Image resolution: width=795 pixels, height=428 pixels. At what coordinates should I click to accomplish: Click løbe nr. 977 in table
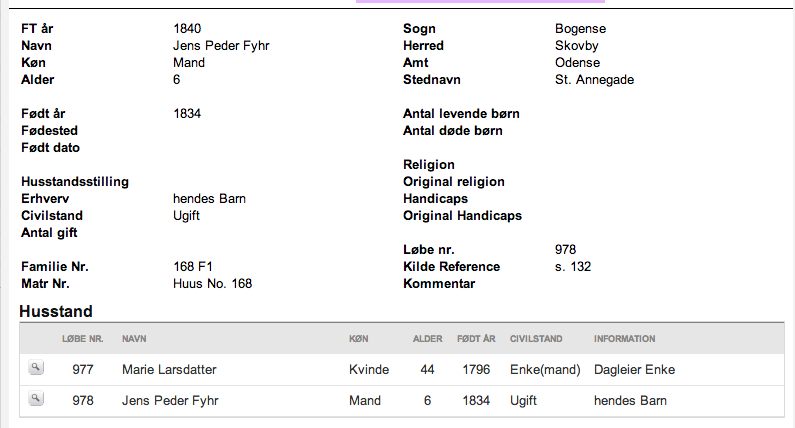point(83,370)
